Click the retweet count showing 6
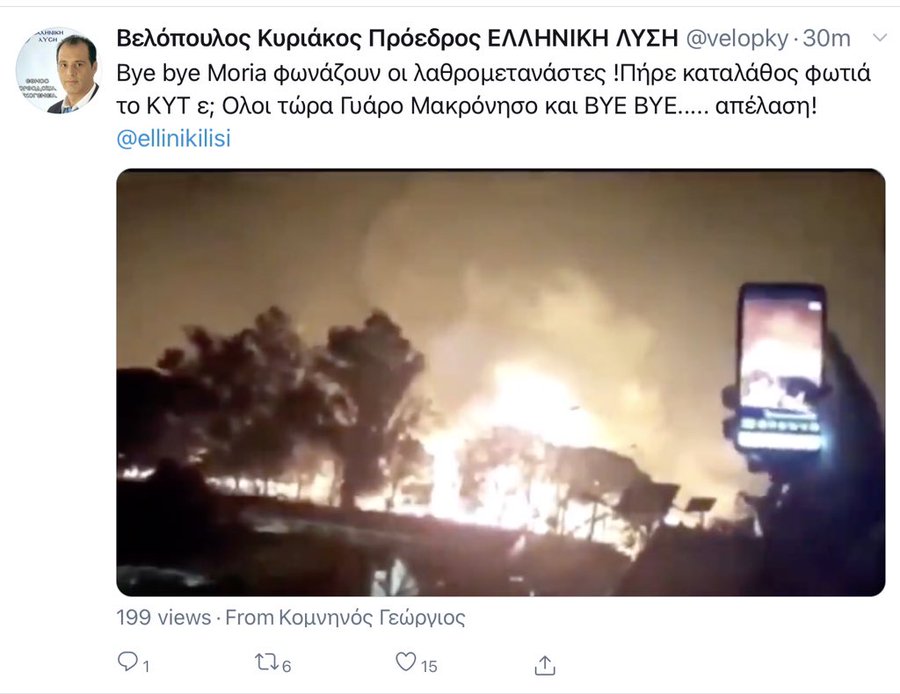This screenshot has width=900, height=694. pos(286,666)
